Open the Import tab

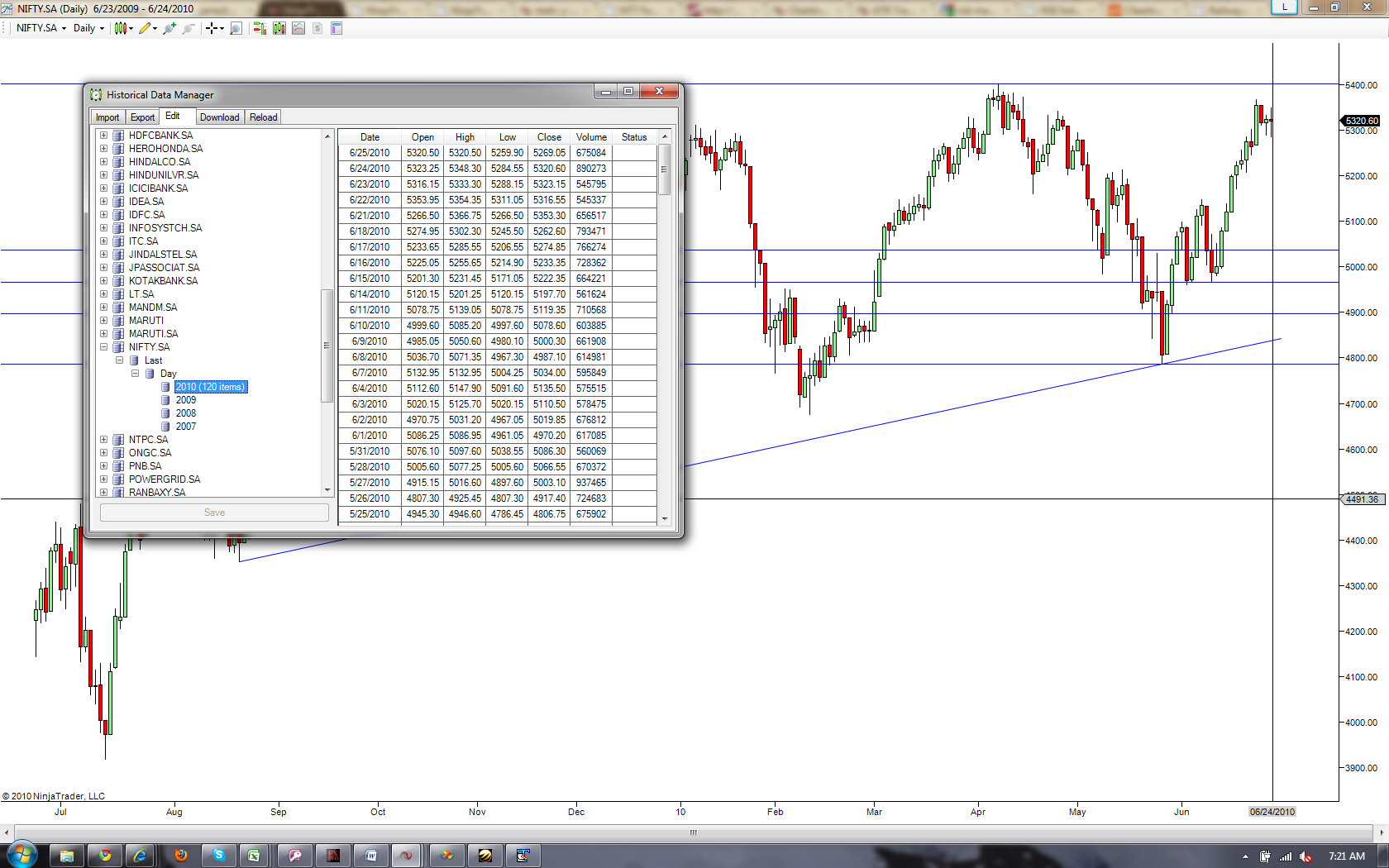107,117
